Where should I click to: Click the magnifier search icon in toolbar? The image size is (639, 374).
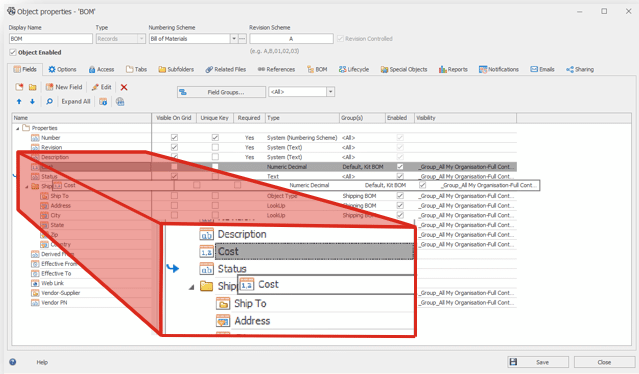tap(49, 102)
